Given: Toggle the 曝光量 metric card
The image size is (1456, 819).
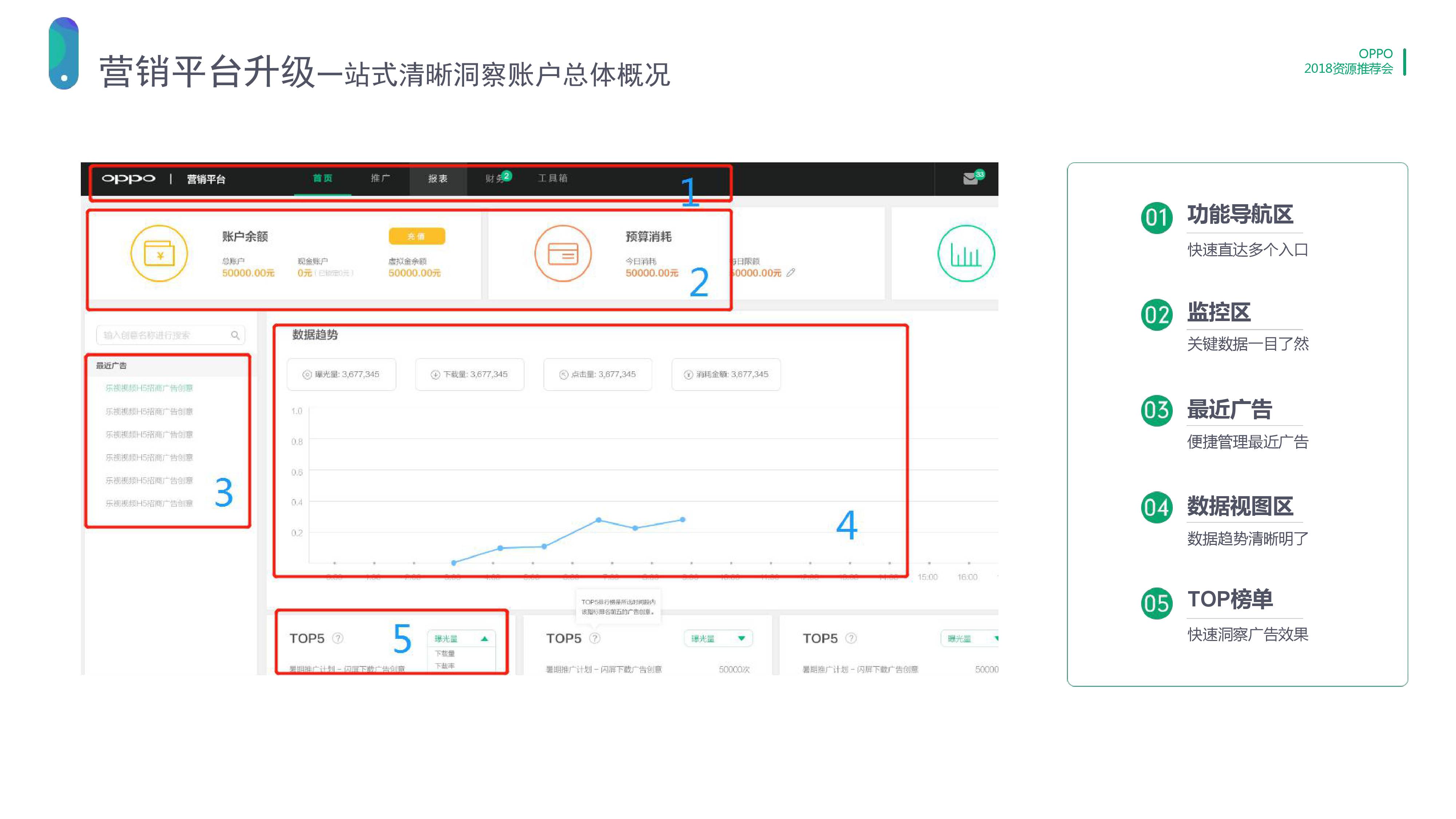Looking at the screenshot, I should click(x=341, y=374).
